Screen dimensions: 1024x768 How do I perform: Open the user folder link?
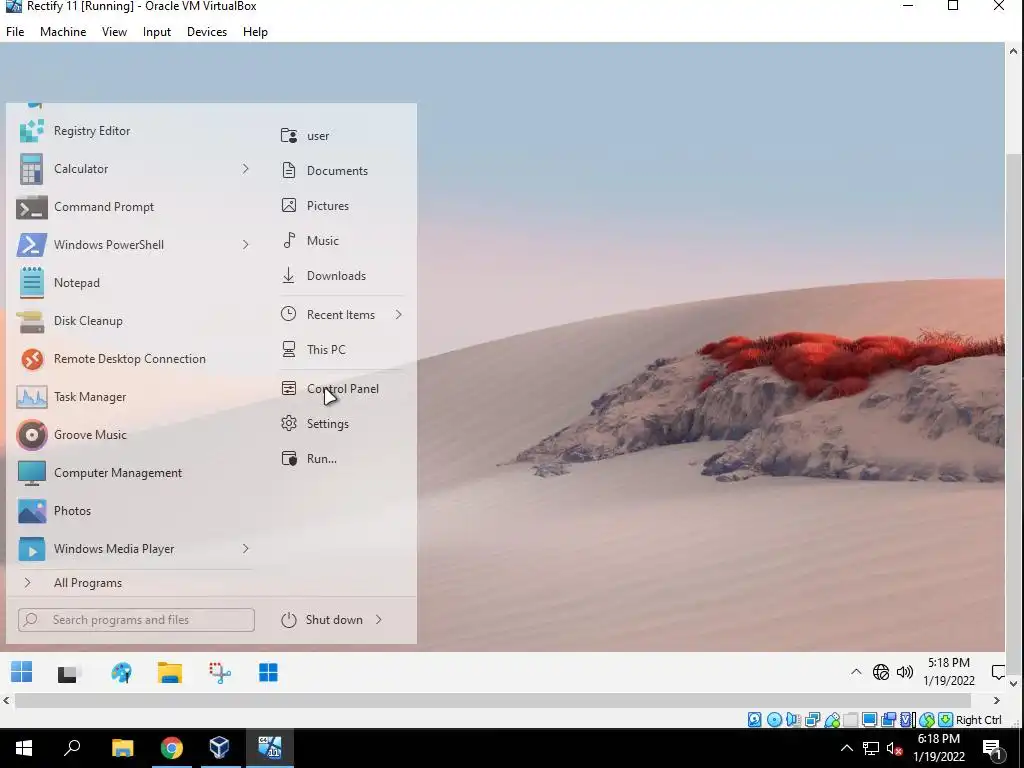tap(318, 136)
